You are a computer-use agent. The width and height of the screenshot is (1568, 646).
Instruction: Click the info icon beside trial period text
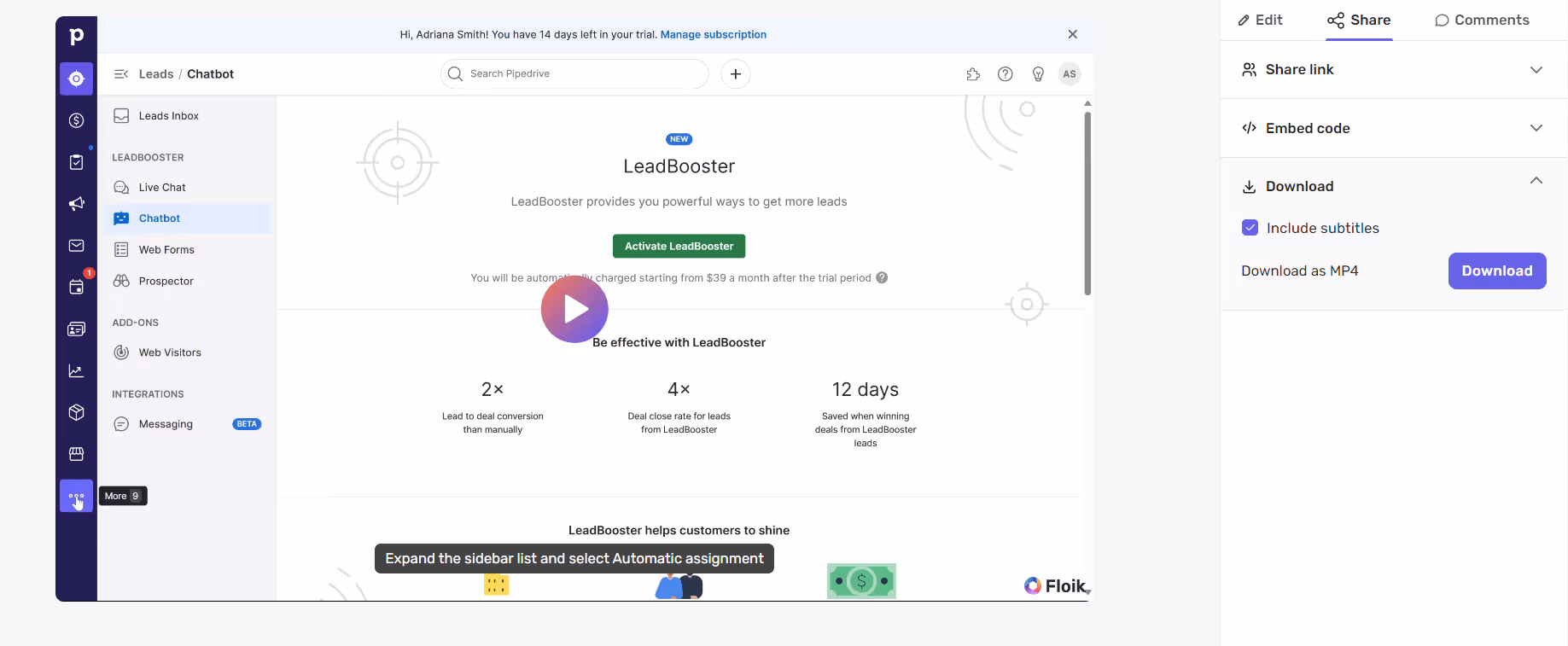(x=882, y=277)
